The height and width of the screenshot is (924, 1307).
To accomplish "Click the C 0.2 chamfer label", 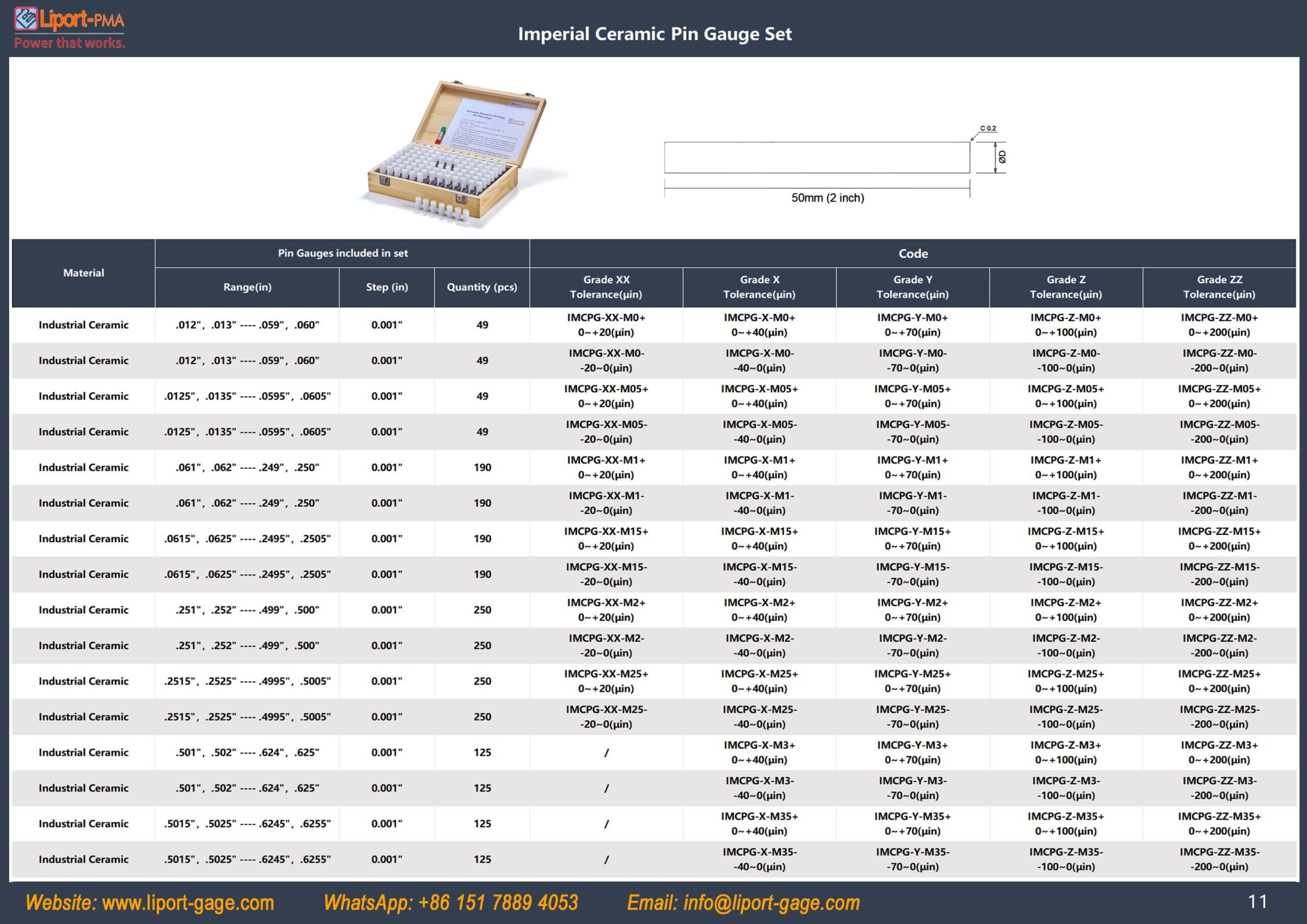I will (988, 129).
